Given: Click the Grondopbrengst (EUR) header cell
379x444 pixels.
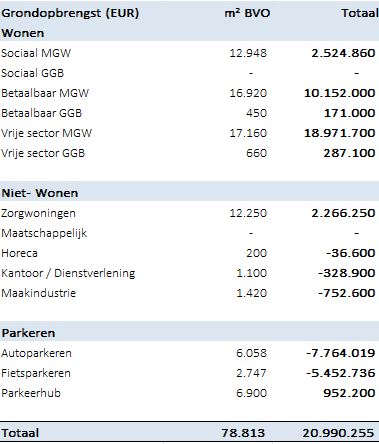Looking at the screenshot, I should 70,14.
